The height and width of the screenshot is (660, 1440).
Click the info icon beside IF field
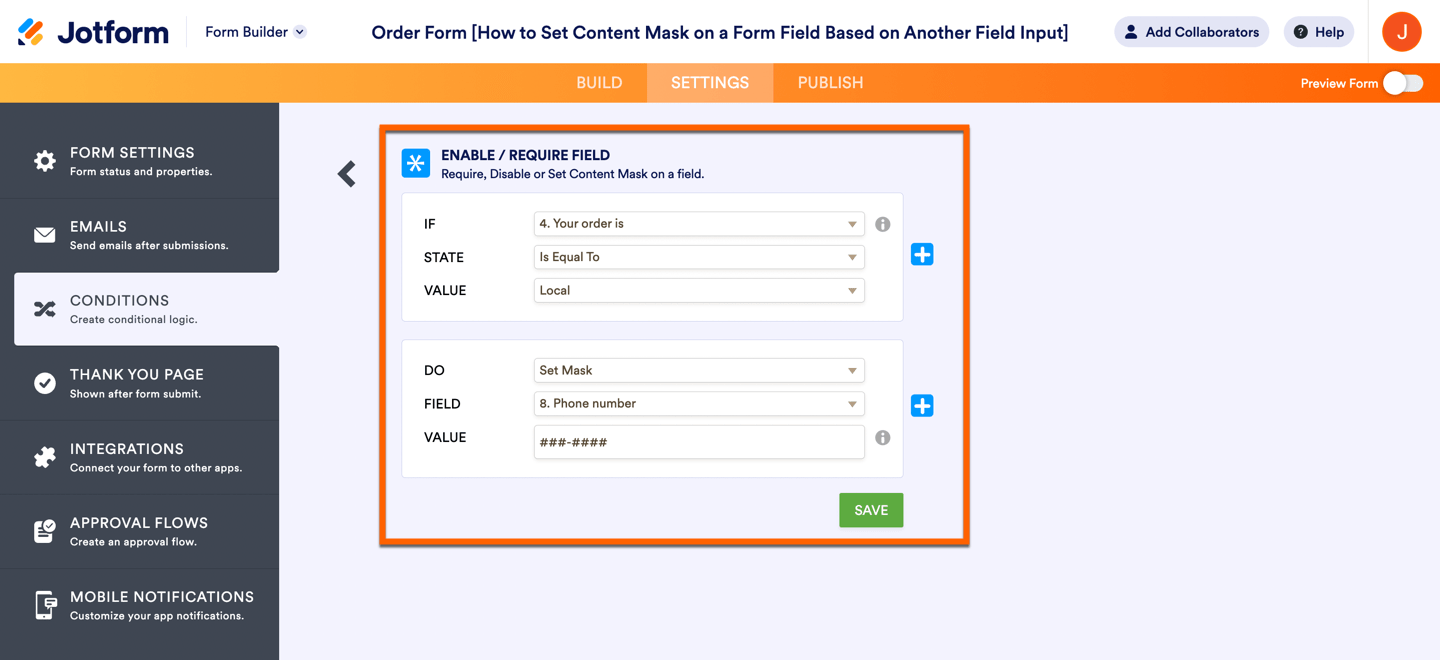(882, 224)
